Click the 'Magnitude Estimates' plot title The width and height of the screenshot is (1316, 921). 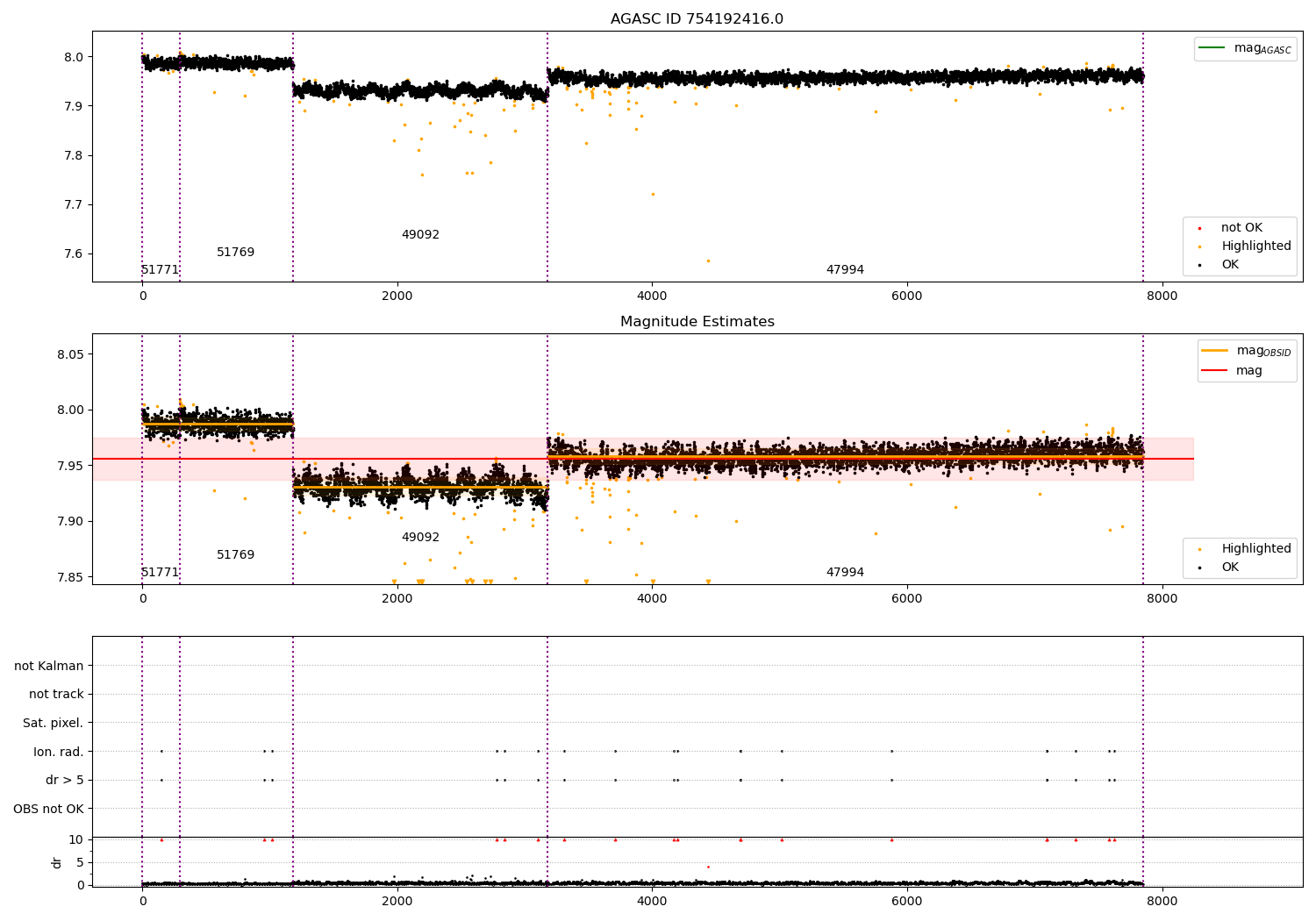tap(697, 322)
